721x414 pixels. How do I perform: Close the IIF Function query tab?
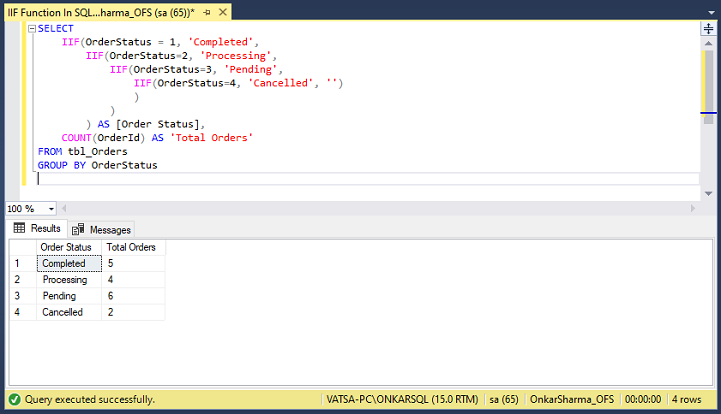223,12
